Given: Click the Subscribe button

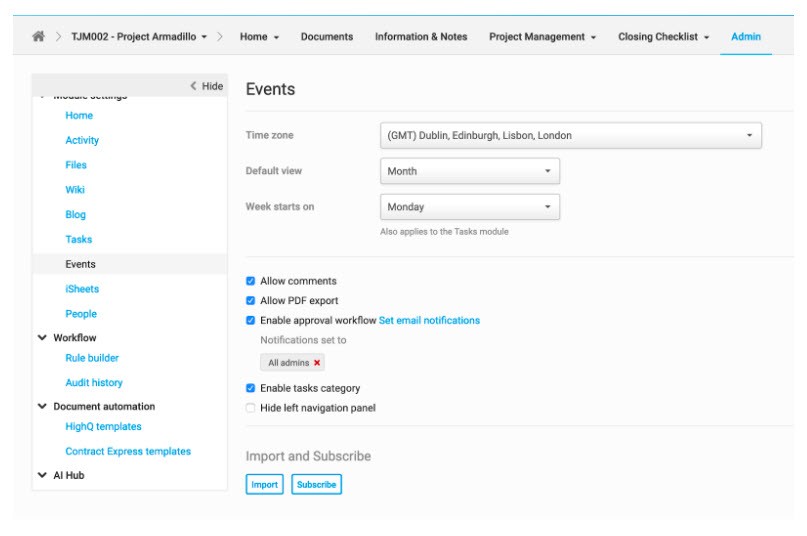Looking at the screenshot, I should (316, 485).
